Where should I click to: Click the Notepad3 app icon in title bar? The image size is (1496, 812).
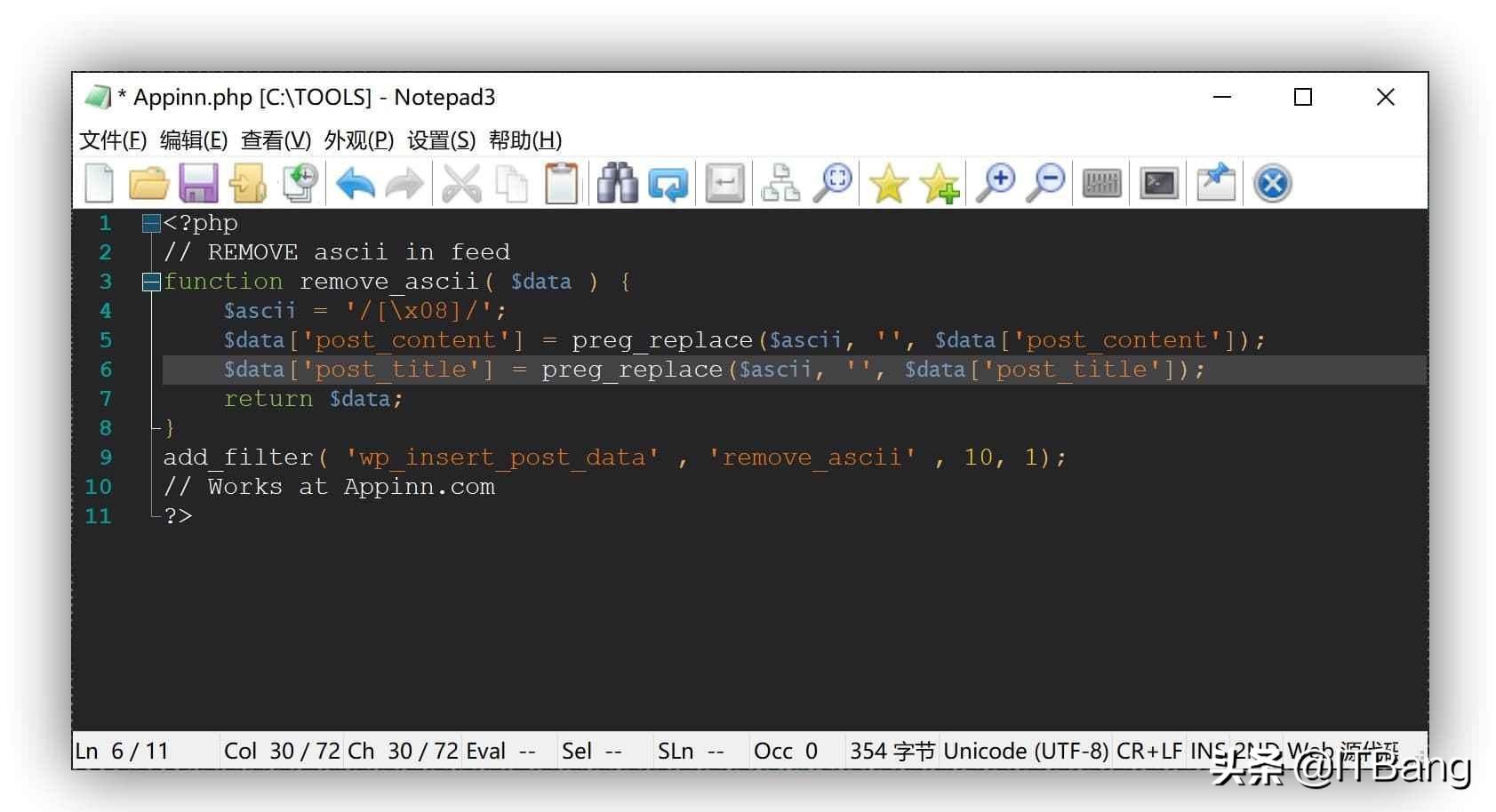coord(97,97)
